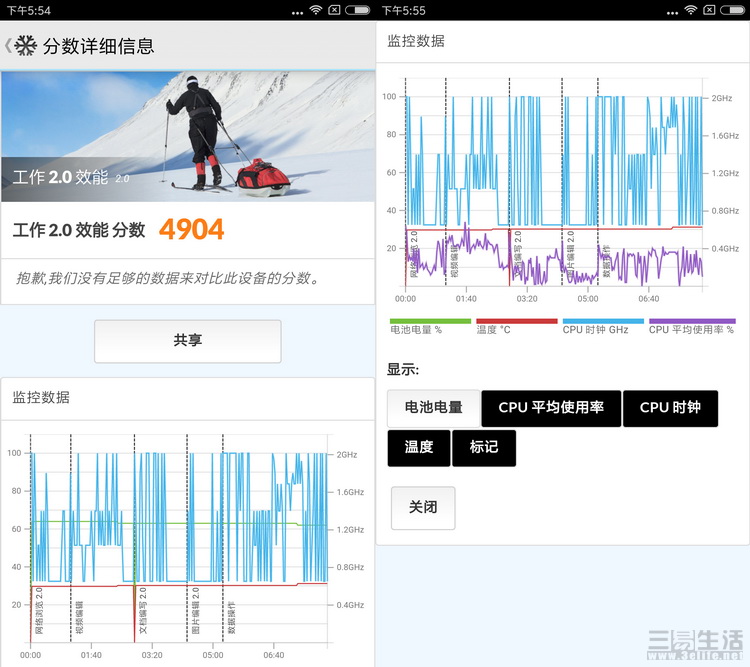Tap the 数据操作 marker on left chart

coord(231,618)
